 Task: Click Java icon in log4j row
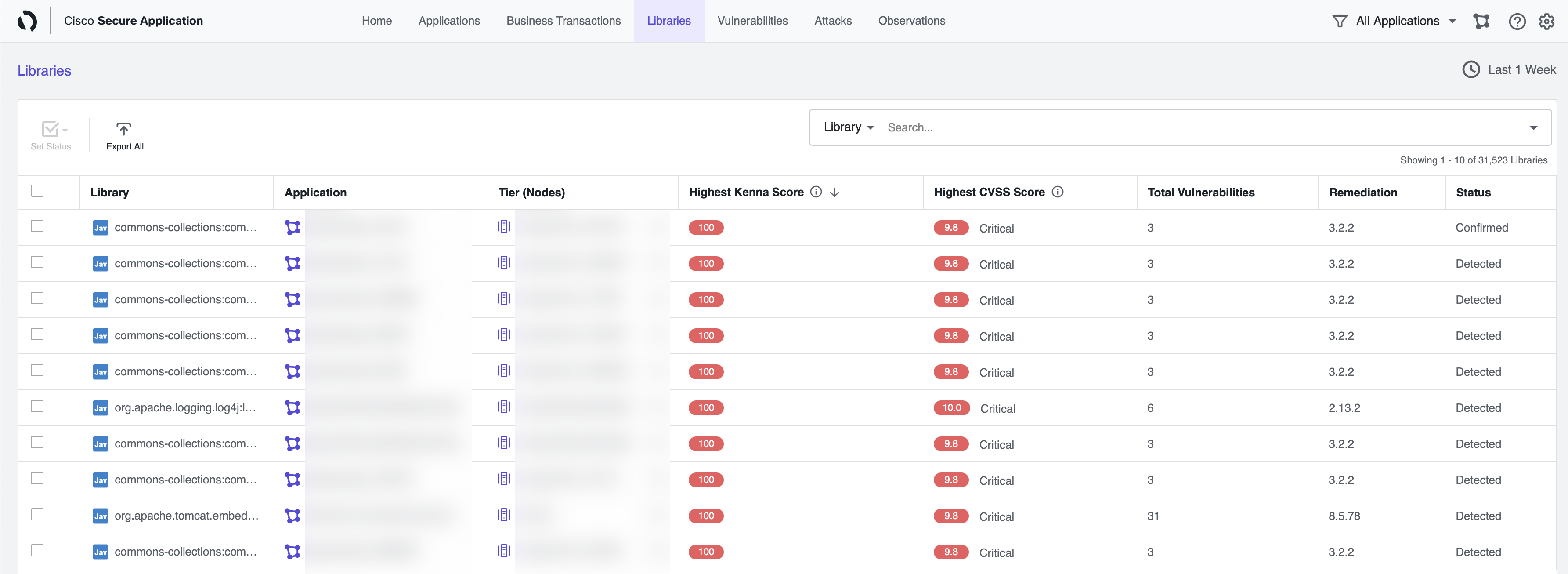coord(101,408)
